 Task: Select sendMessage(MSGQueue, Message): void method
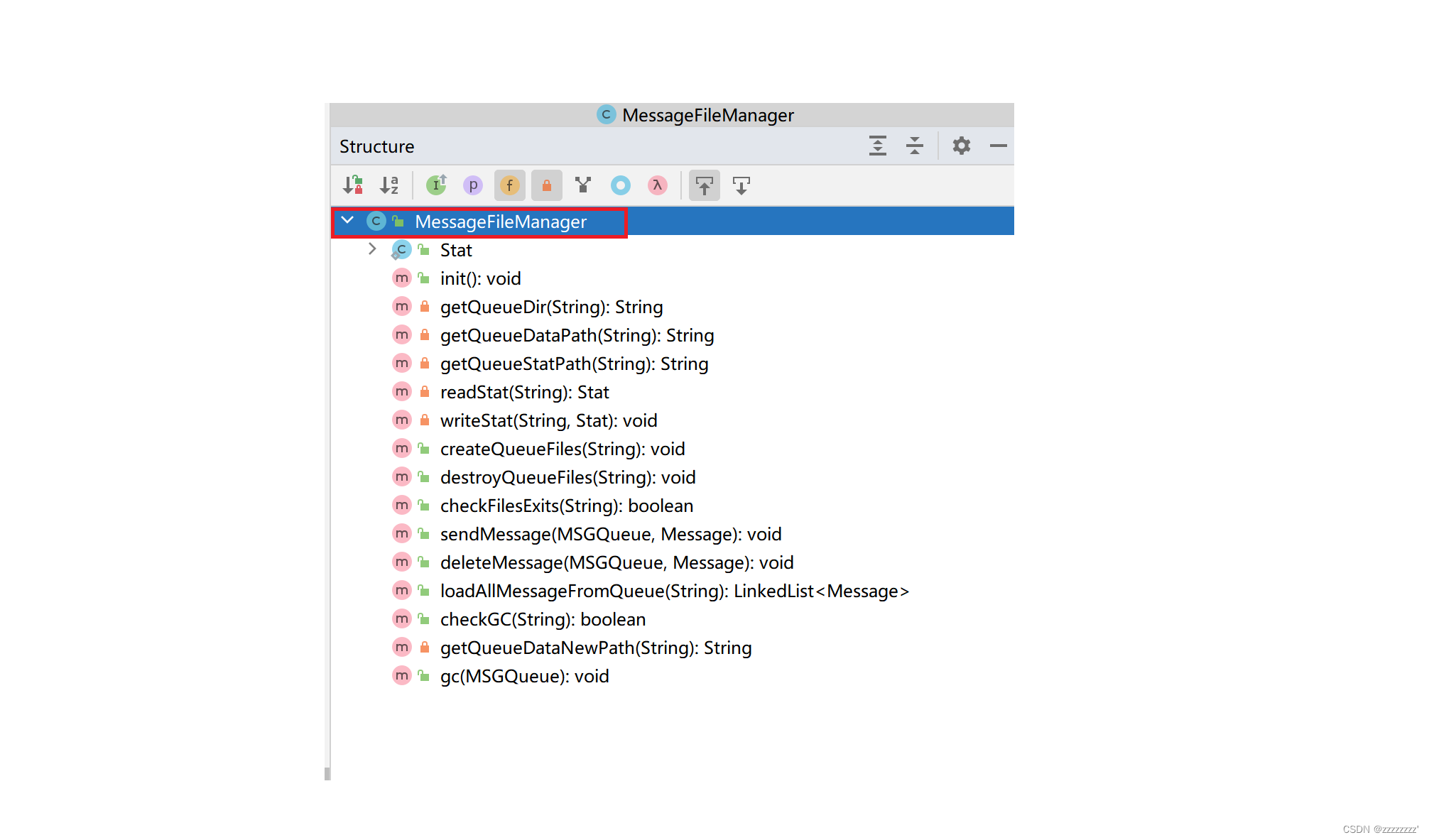(673, 534)
